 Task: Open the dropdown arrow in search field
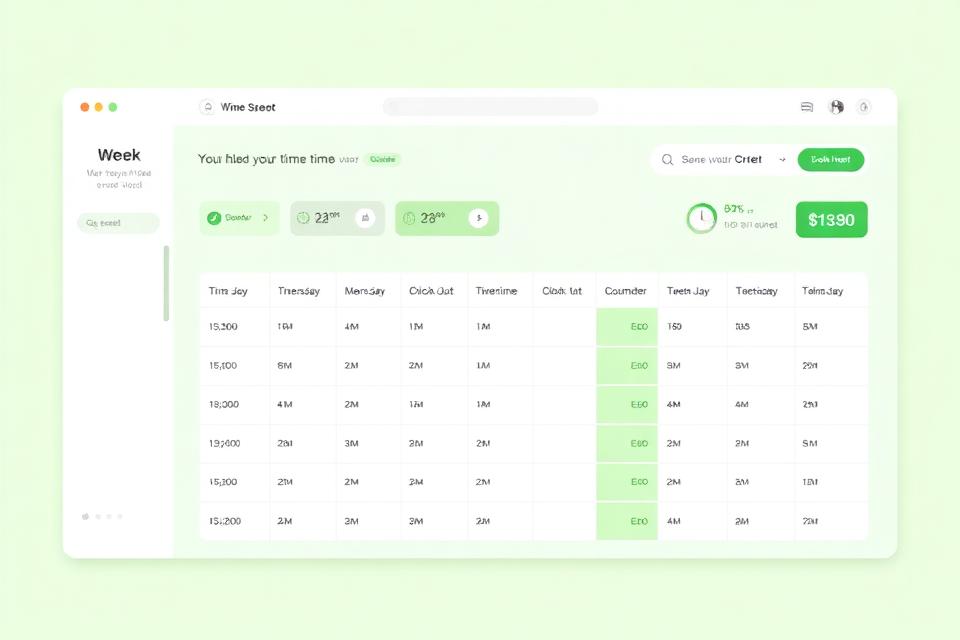(781, 160)
